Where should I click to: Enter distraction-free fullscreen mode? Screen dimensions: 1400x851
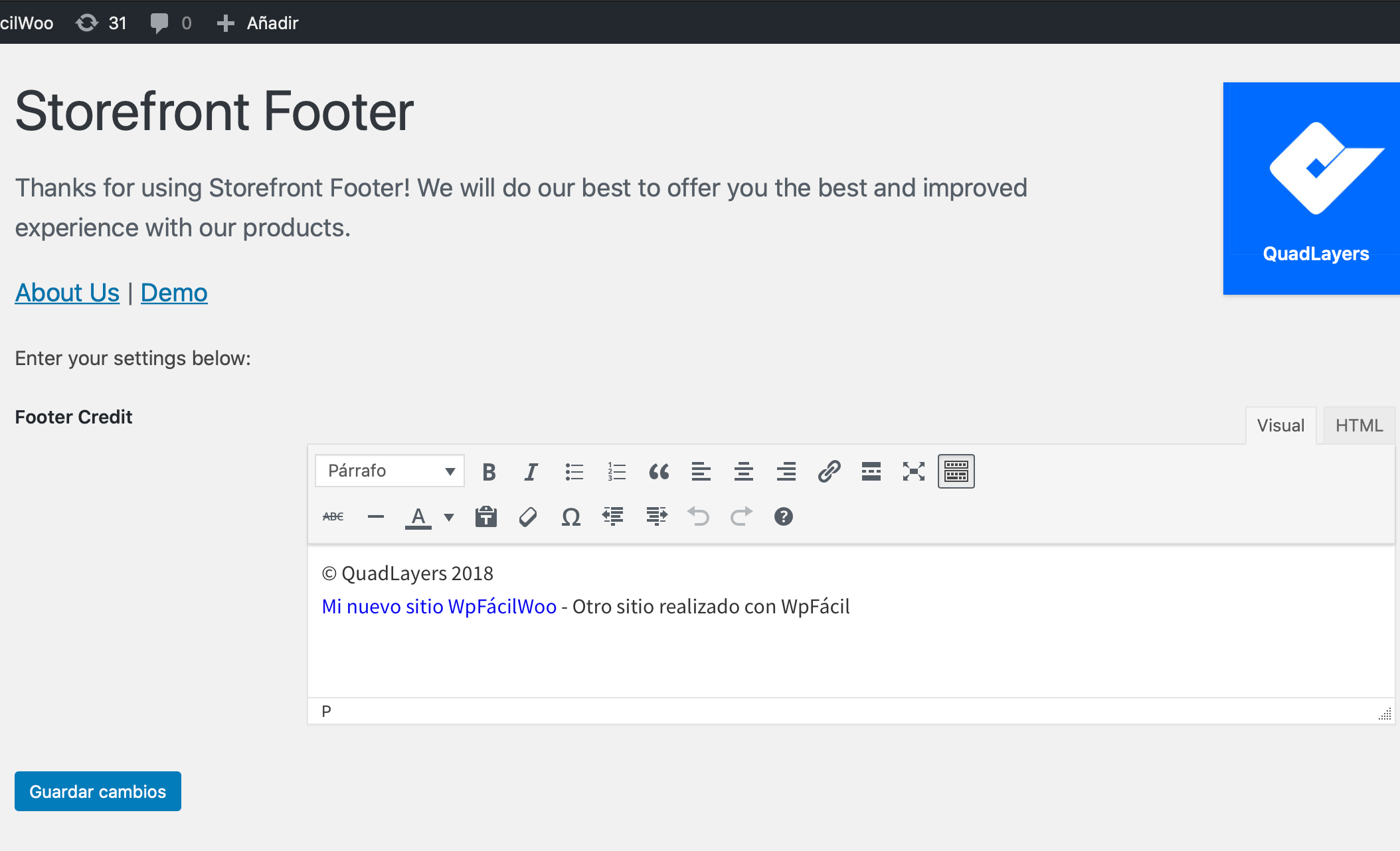914,471
